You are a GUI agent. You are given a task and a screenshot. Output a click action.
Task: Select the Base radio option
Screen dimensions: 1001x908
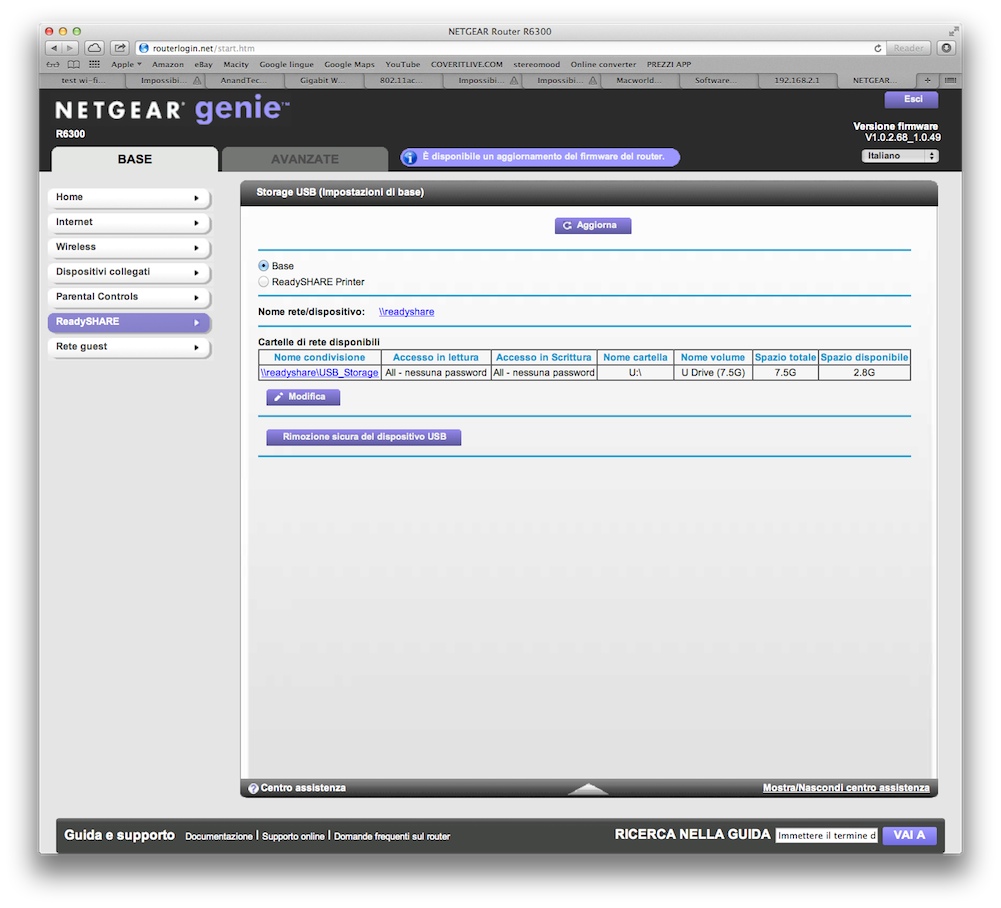point(264,266)
